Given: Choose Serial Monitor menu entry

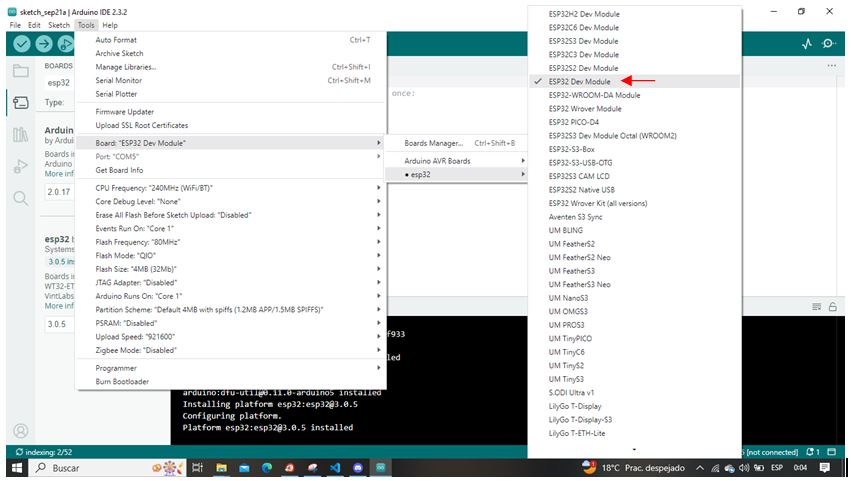Looking at the screenshot, I should 231,80.
